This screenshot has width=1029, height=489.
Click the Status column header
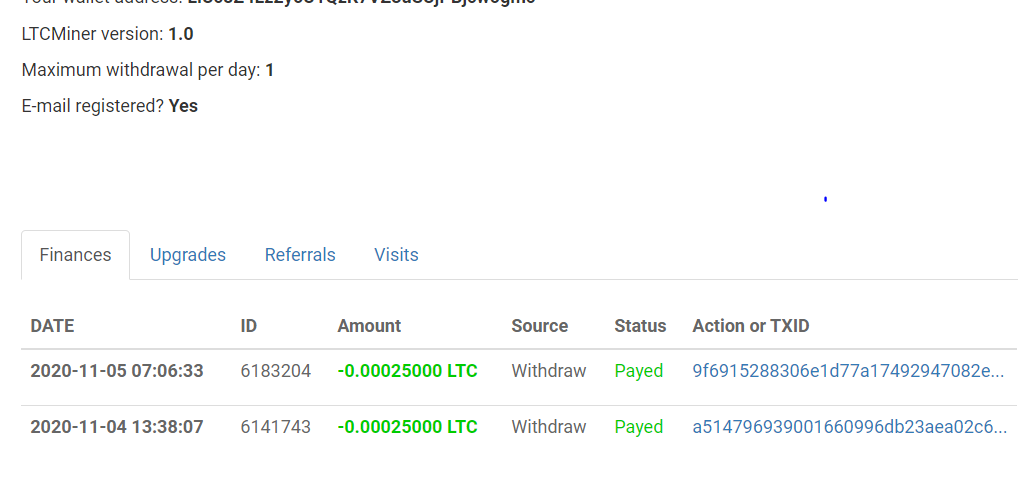[640, 326]
